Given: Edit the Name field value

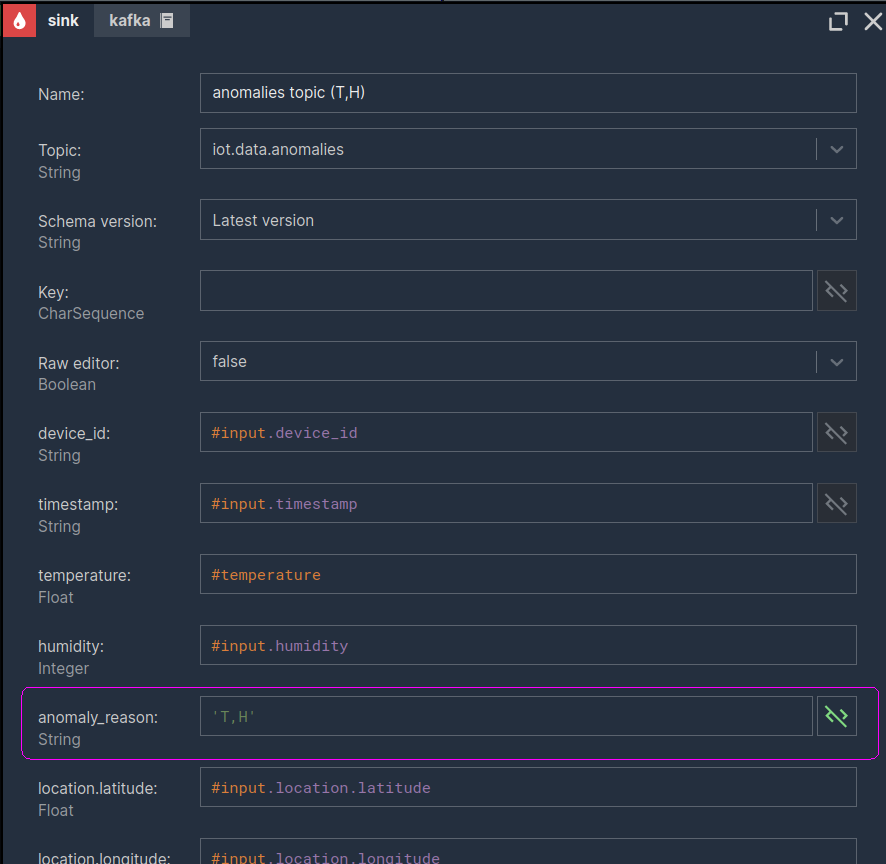Looking at the screenshot, I should pyautogui.click(x=528, y=93).
